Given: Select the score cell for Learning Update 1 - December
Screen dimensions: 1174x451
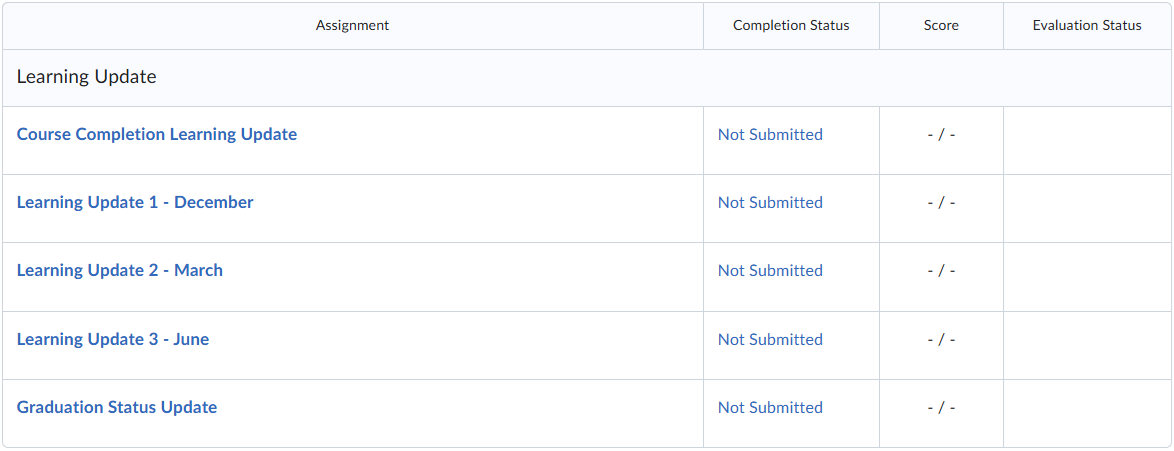Looking at the screenshot, I should 941,202.
